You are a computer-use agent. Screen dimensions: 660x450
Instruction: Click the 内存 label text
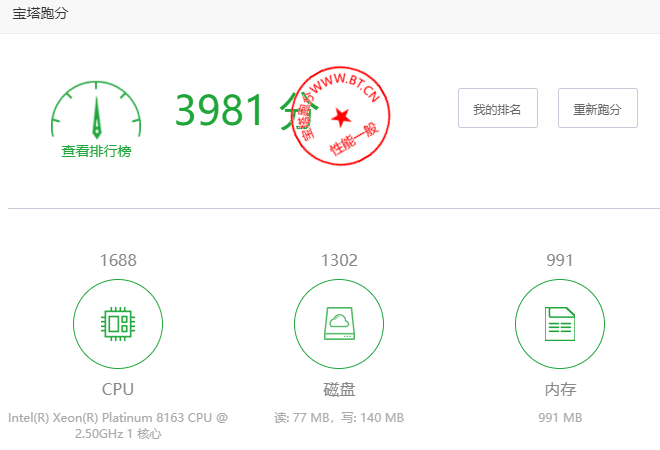(x=560, y=389)
